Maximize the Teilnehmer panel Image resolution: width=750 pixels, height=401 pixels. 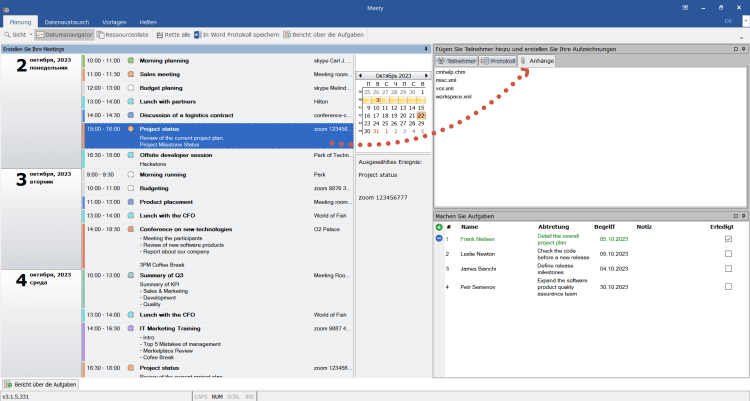[736, 49]
